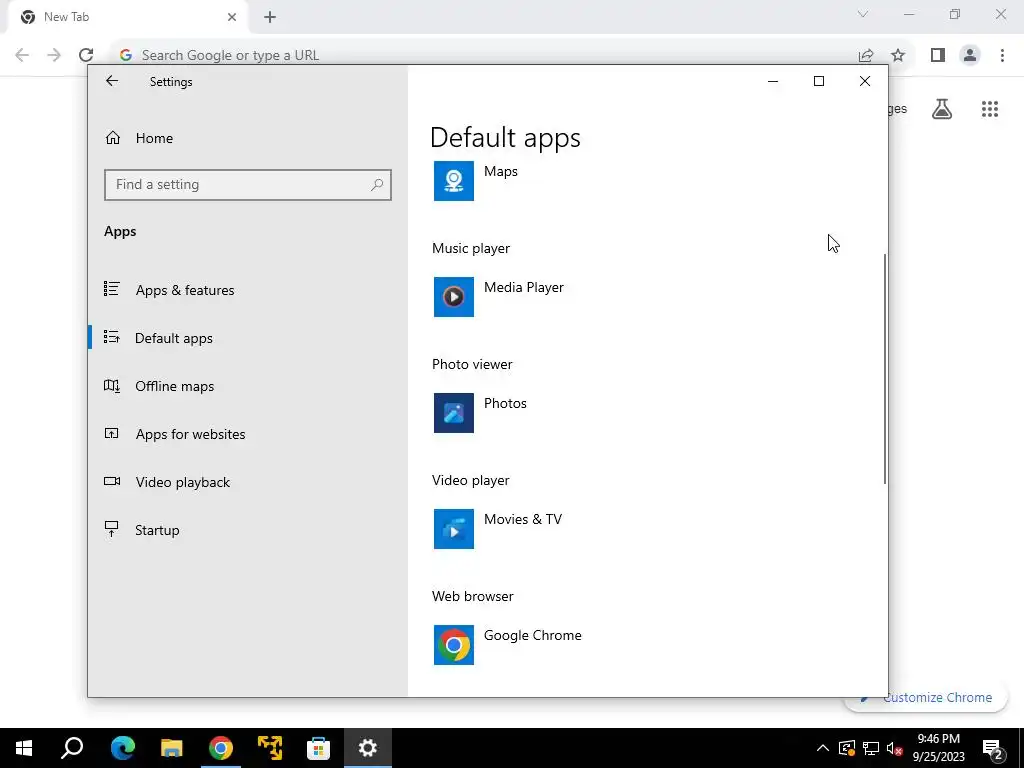Open Windows taskbar search
The height and width of the screenshot is (768, 1024).
pyautogui.click(x=72, y=748)
